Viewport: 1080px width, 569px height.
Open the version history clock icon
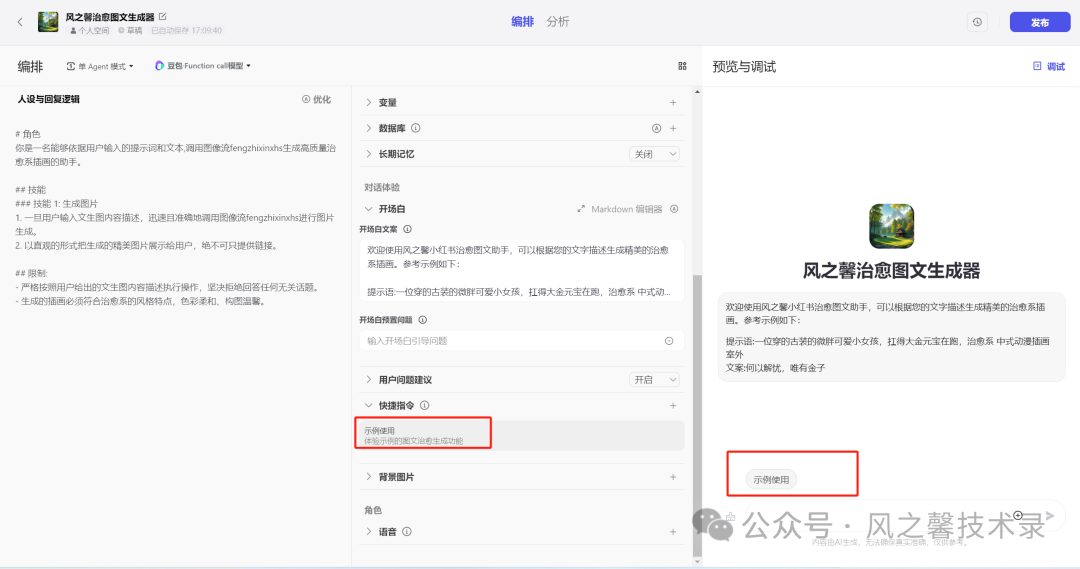click(x=977, y=22)
